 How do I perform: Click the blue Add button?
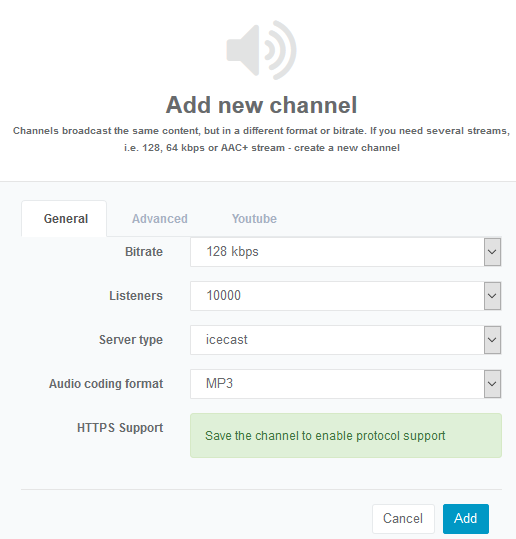(466, 518)
